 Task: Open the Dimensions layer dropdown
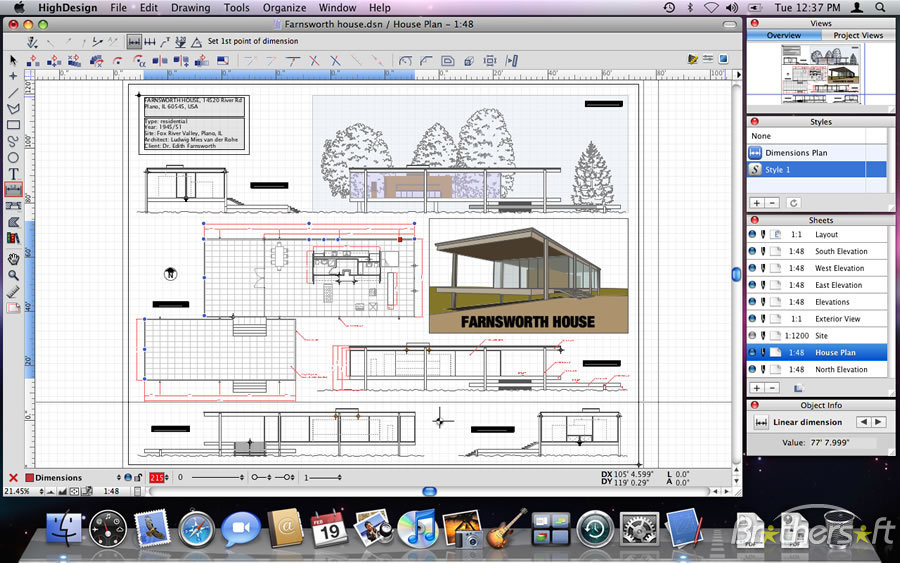pyautogui.click(x=119, y=477)
